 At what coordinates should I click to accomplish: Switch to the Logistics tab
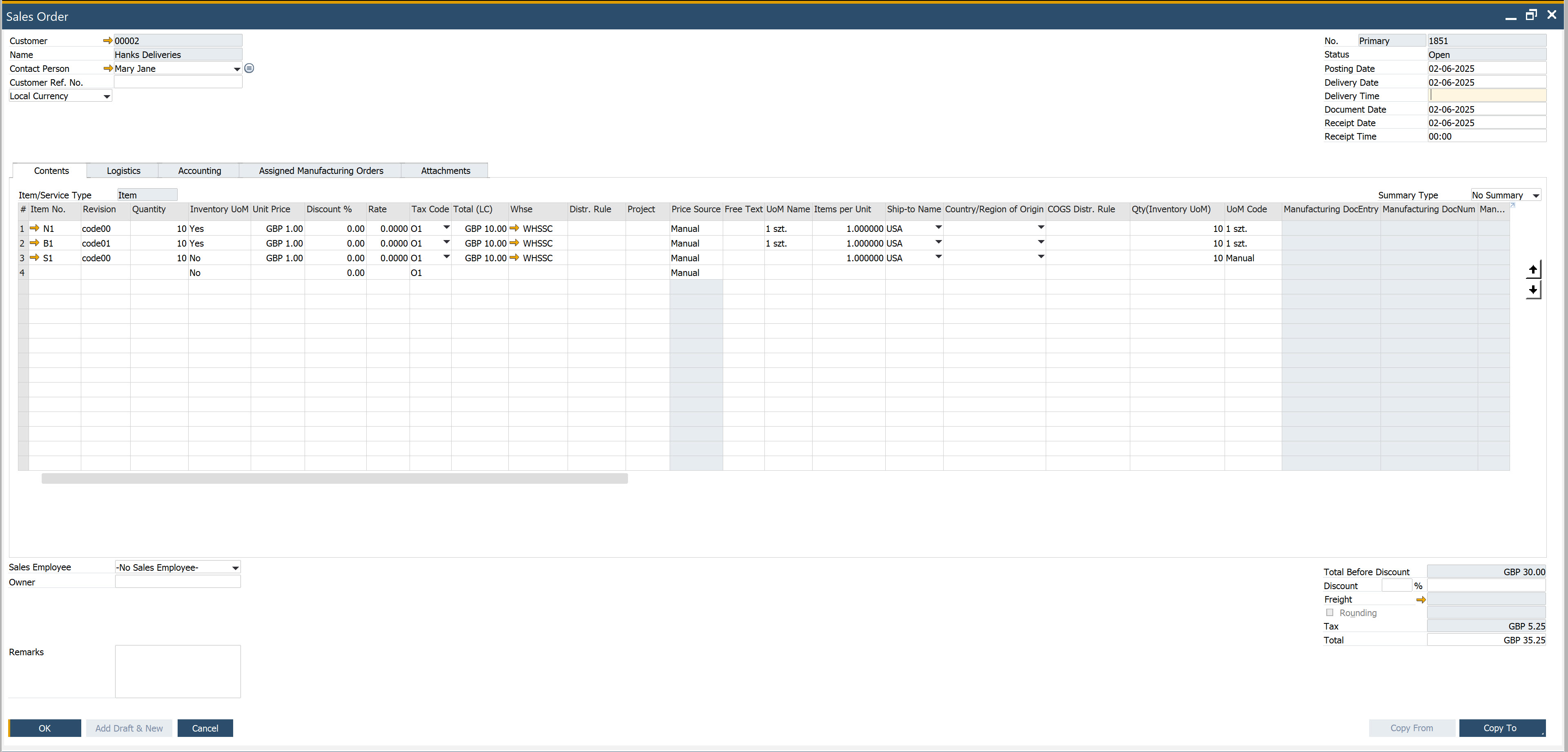coord(123,171)
